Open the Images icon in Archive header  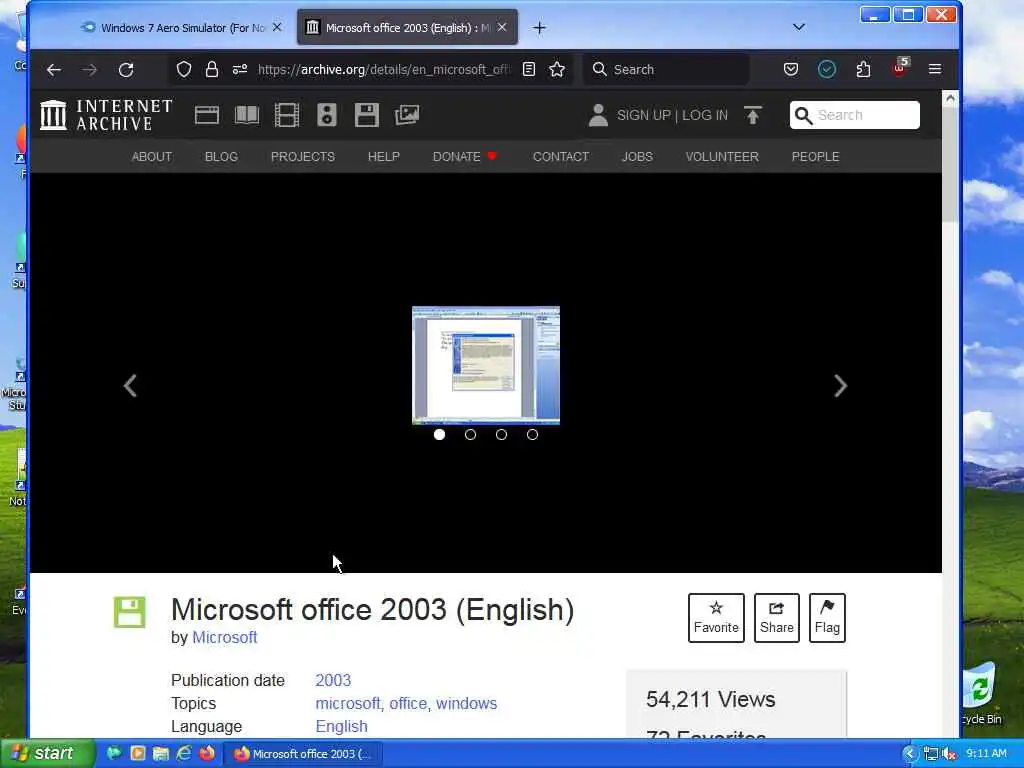407,115
